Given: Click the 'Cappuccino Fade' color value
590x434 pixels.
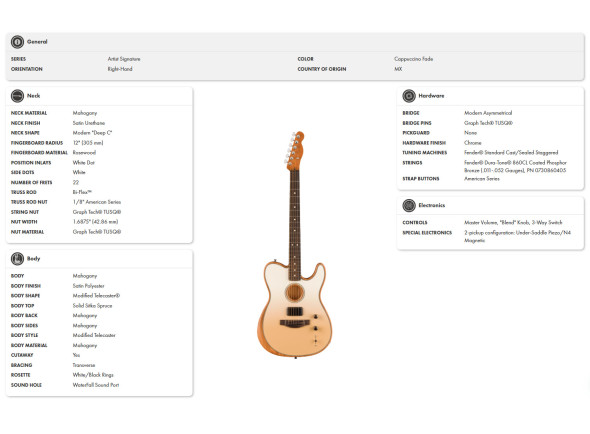Looking at the screenshot, I should point(414,59).
